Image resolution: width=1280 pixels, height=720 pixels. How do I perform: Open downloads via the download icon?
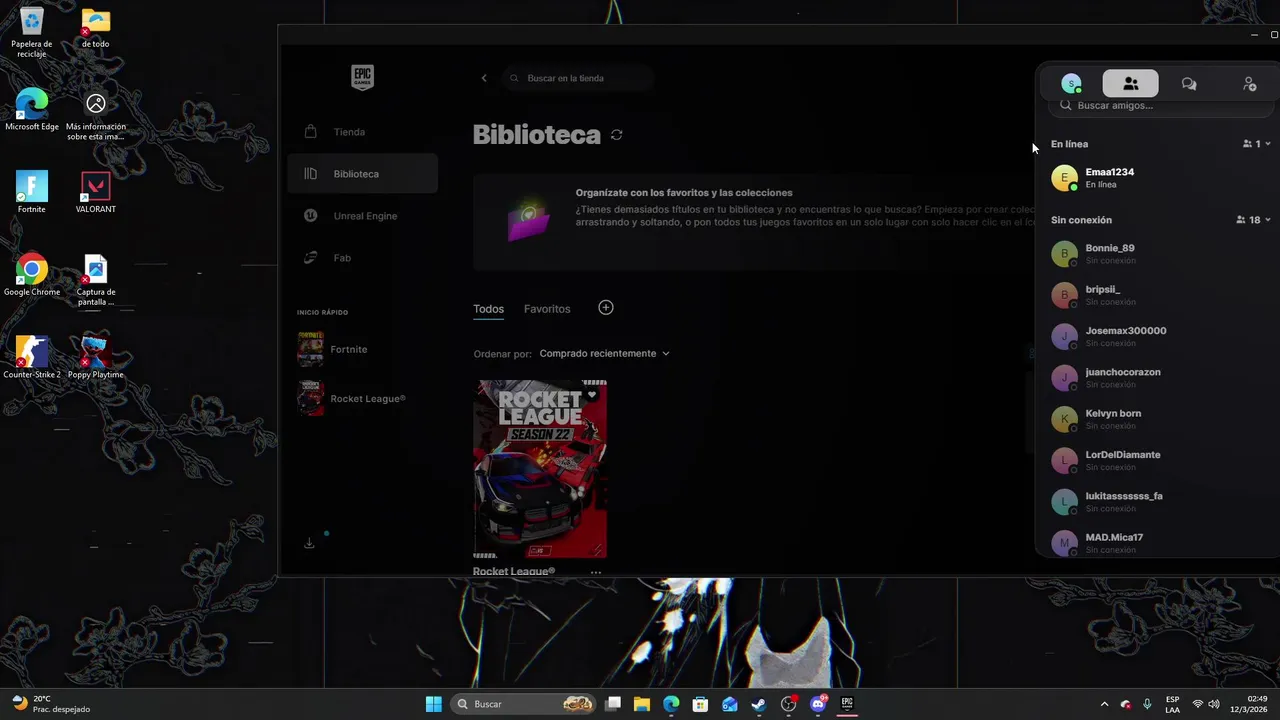[x=309, y=543]
